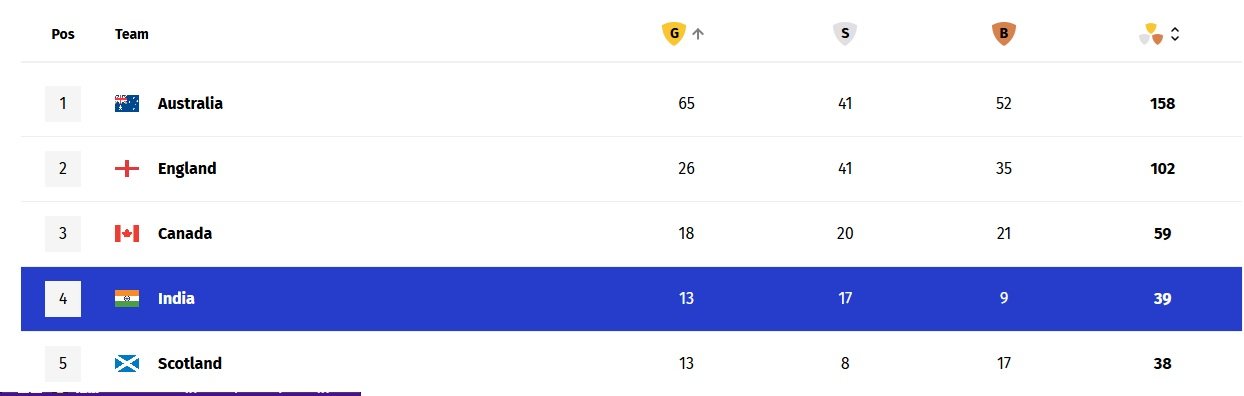Click the England flag icon
The width and height of the screenshot is (1244, 396).
[x=127, y=168]
